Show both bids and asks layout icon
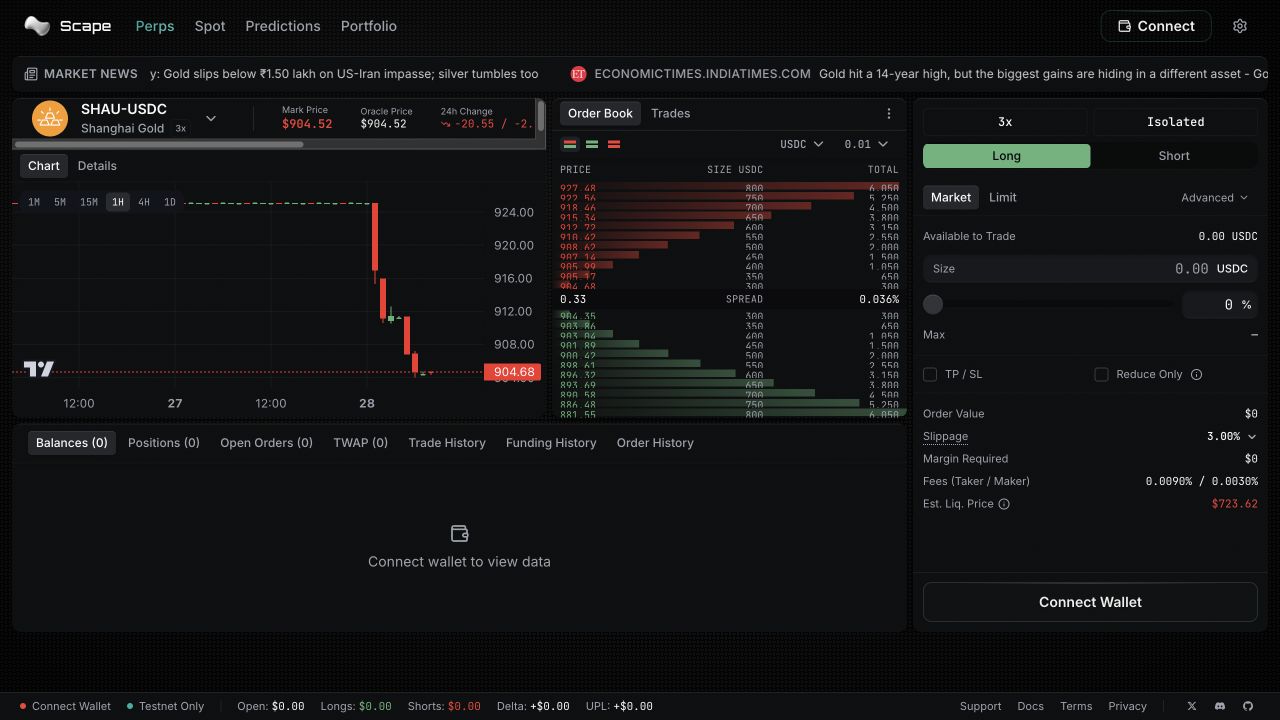 [x=570, y=144]
